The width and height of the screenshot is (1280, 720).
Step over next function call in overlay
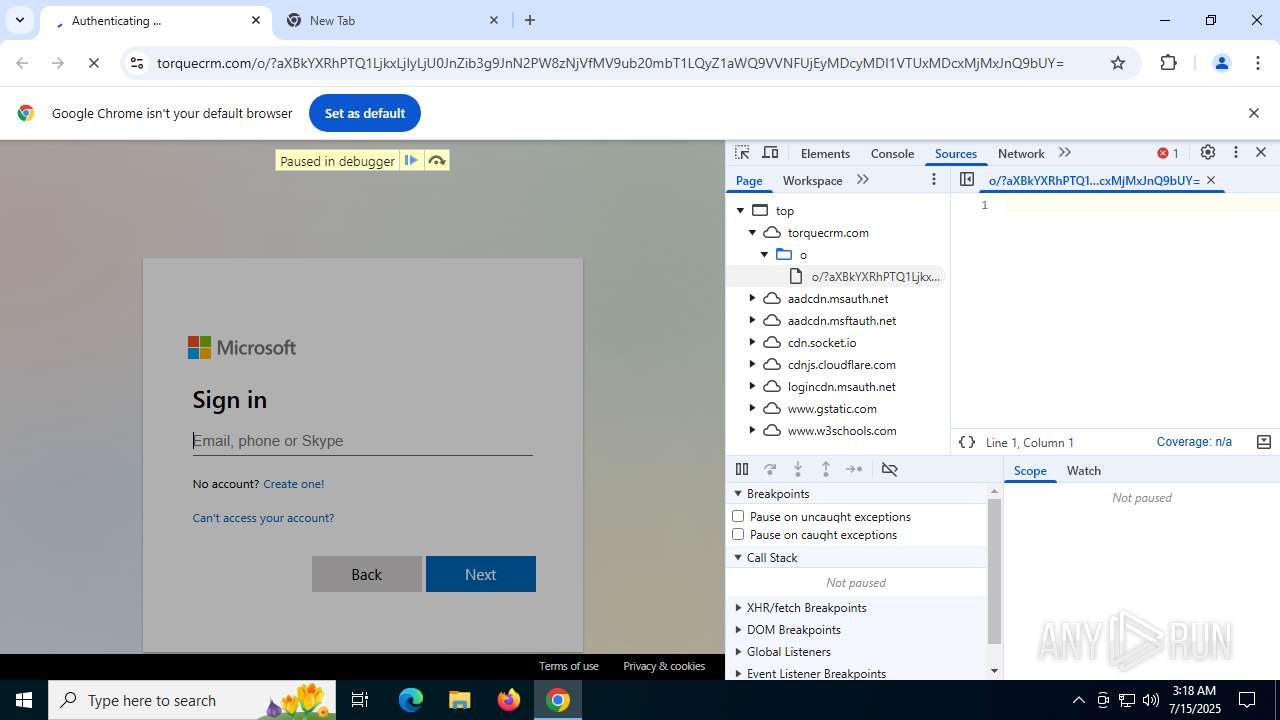[x=437, y=161]
